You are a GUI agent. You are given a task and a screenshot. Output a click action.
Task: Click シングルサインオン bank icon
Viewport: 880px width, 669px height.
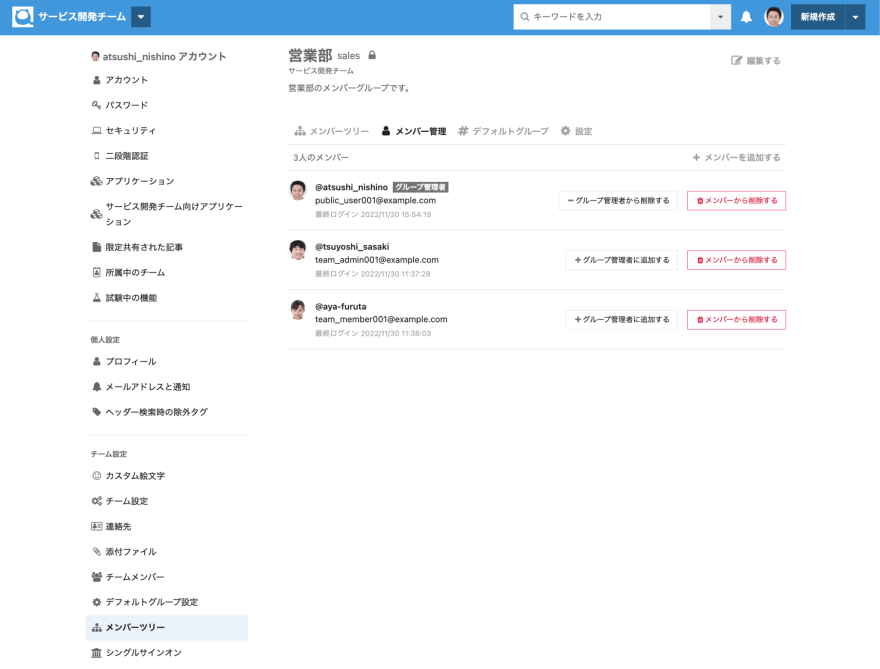tap(97, 653)
